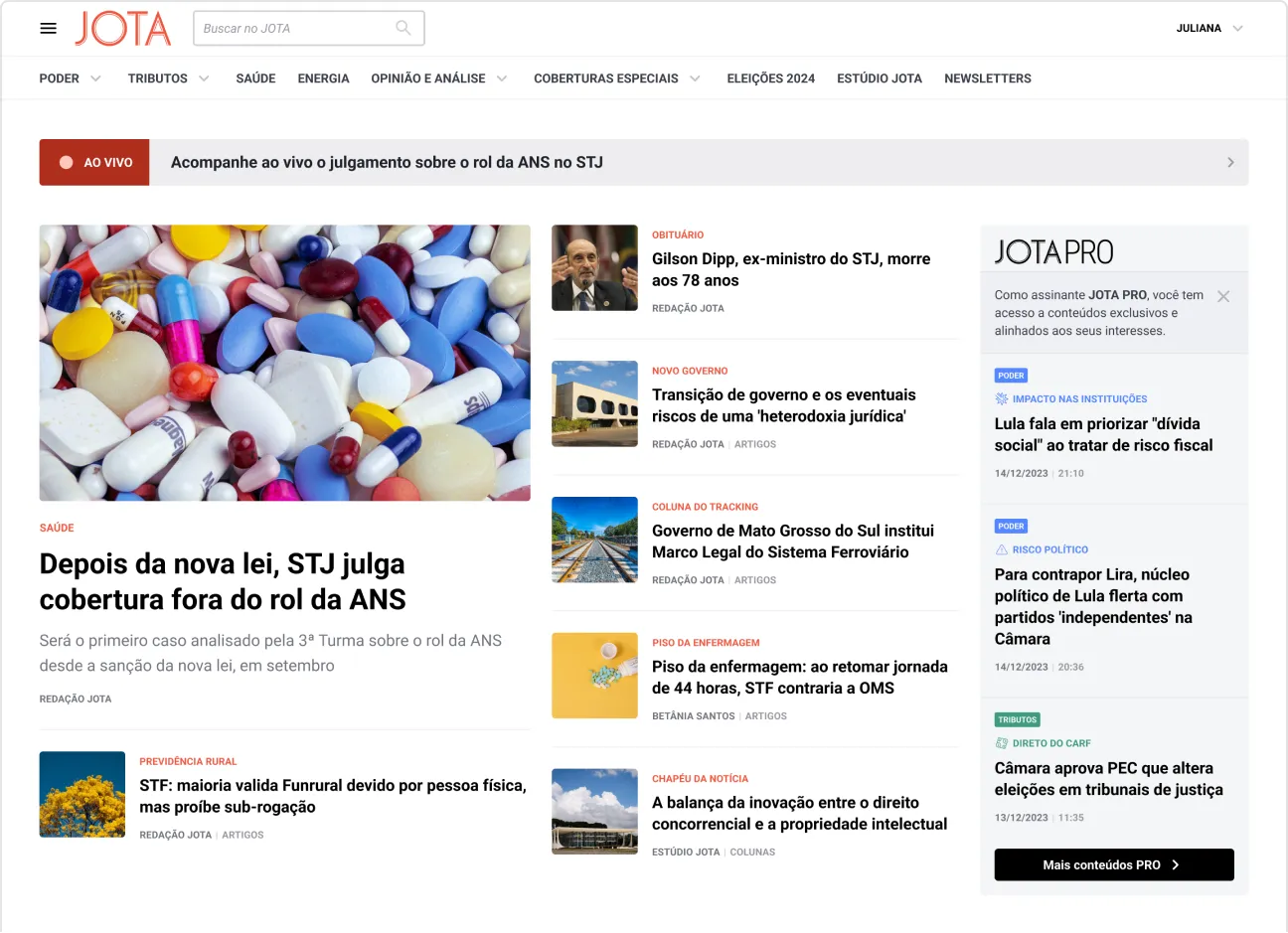
Task: Open STF Funrural article headline
Action: point(333,796)
